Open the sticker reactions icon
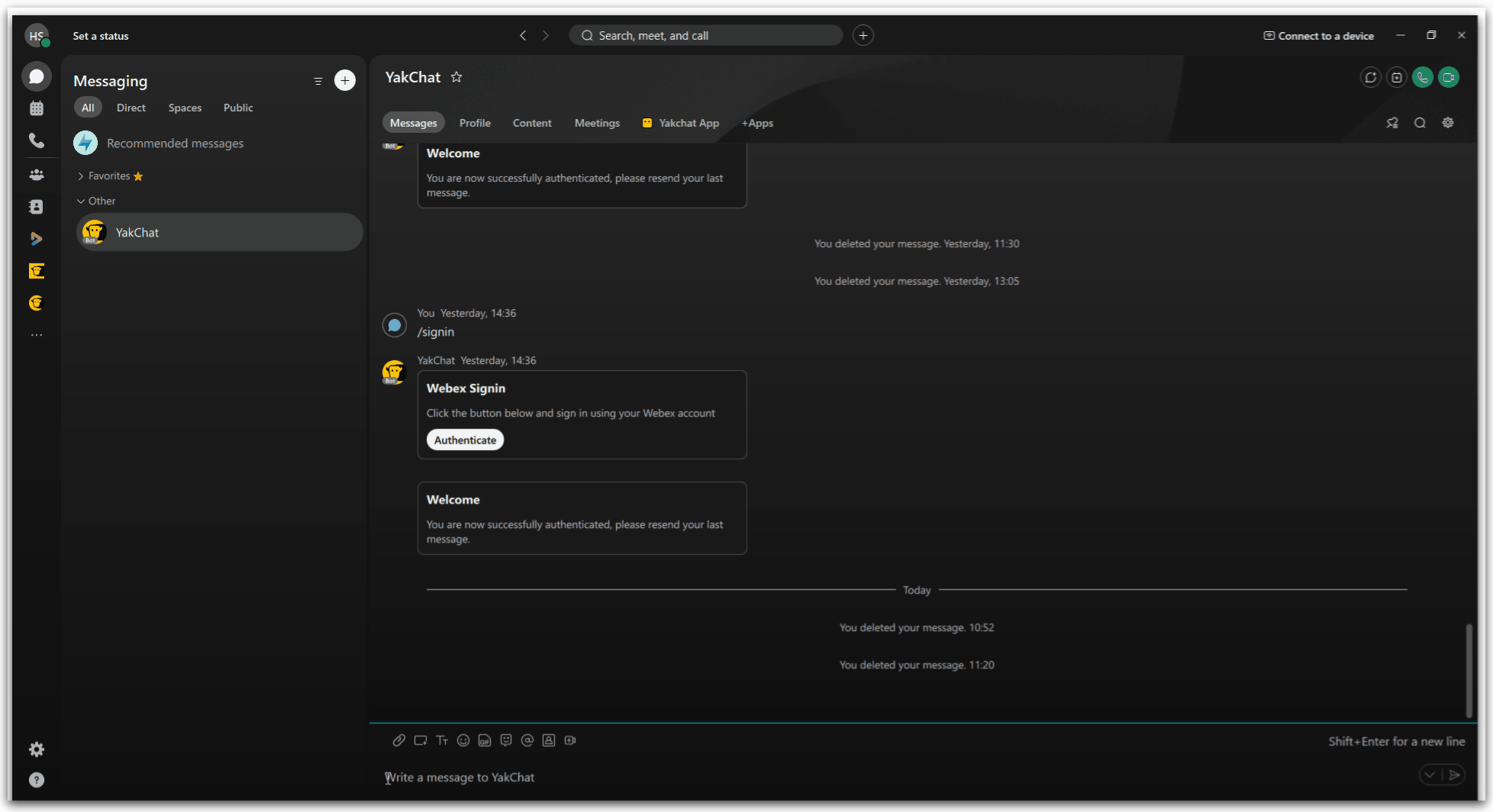 pyautogui.click(x=506, y=740)
